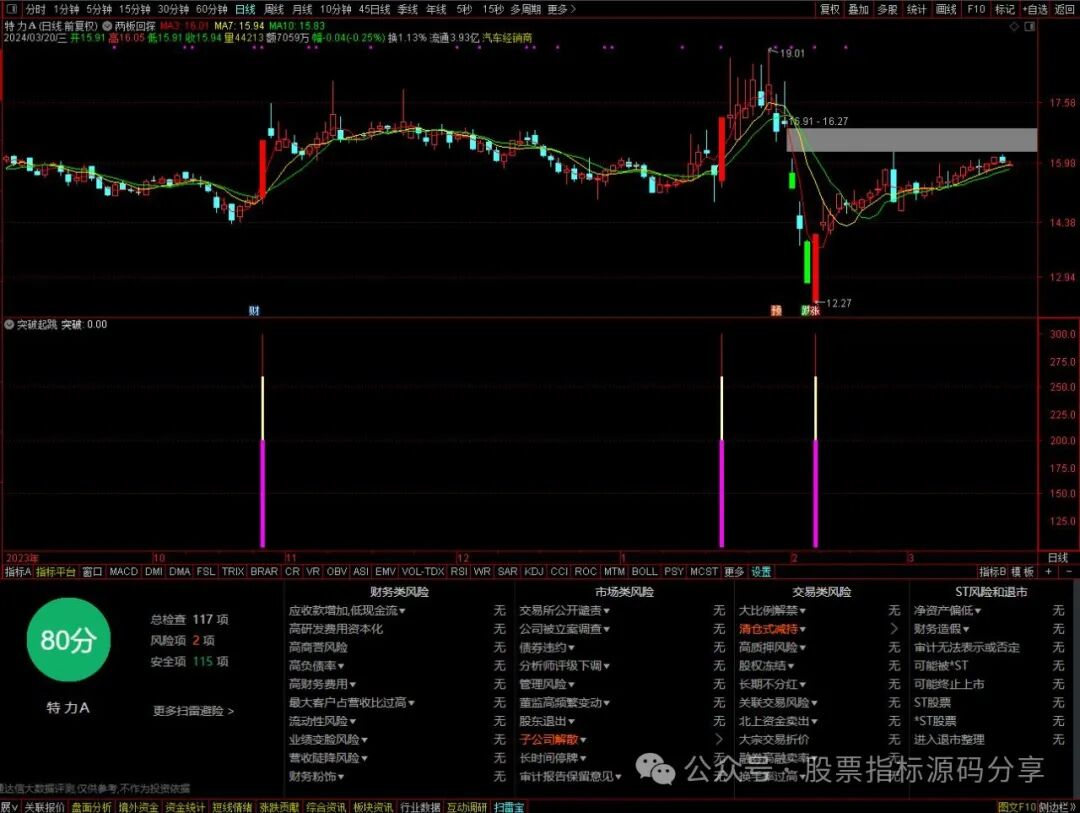
Task: Open the 扫雷宝 bottom tab
Action: click(509, 807)
